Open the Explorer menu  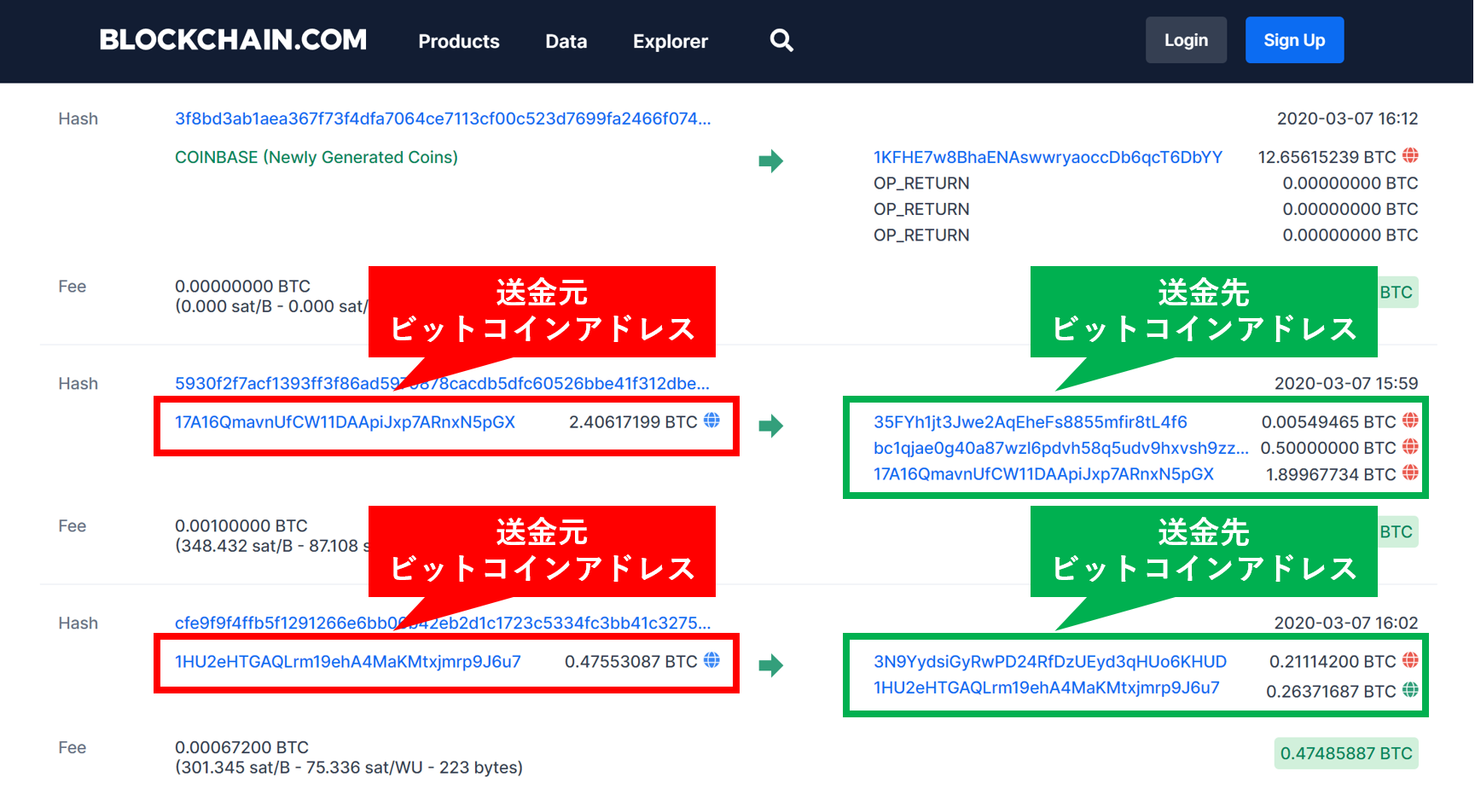(x=670, y=40)
